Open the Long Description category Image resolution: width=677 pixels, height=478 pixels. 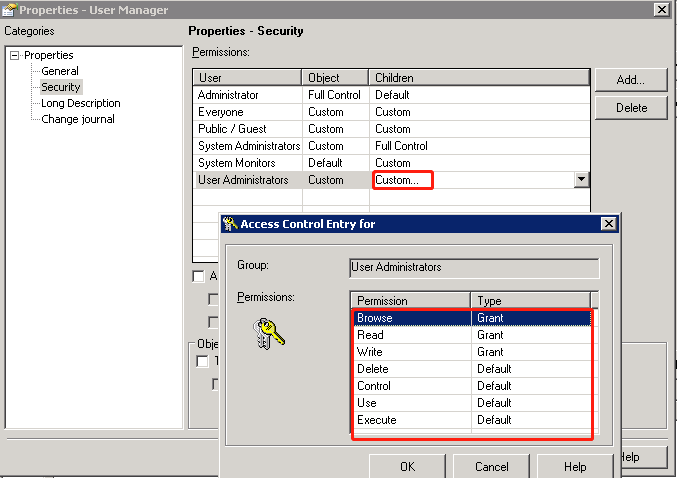coord(80,103)
